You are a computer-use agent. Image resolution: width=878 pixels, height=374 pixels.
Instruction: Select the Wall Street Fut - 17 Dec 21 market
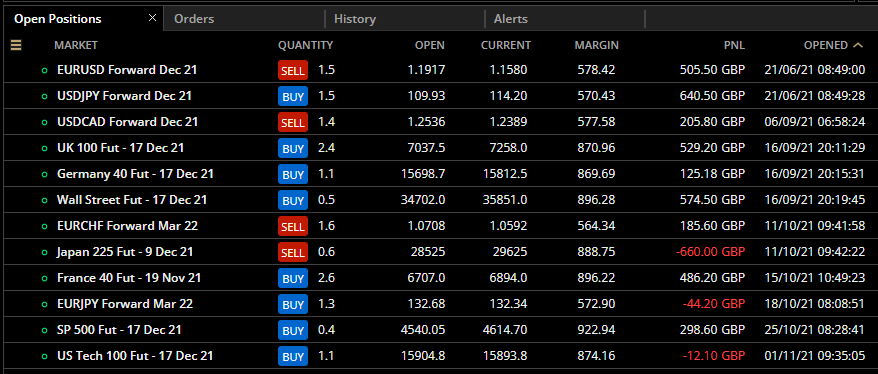(x=132, y=199)
